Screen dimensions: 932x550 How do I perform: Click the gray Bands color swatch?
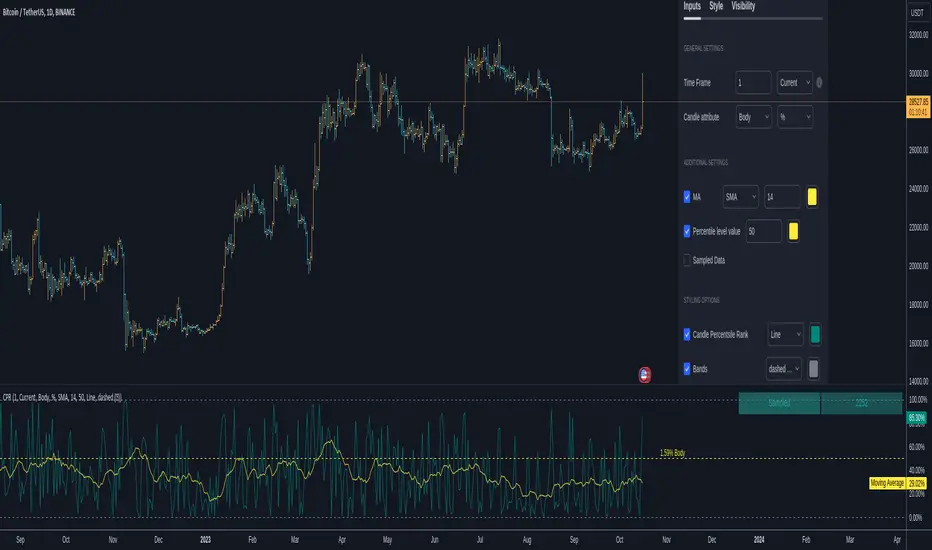point(814,368)
